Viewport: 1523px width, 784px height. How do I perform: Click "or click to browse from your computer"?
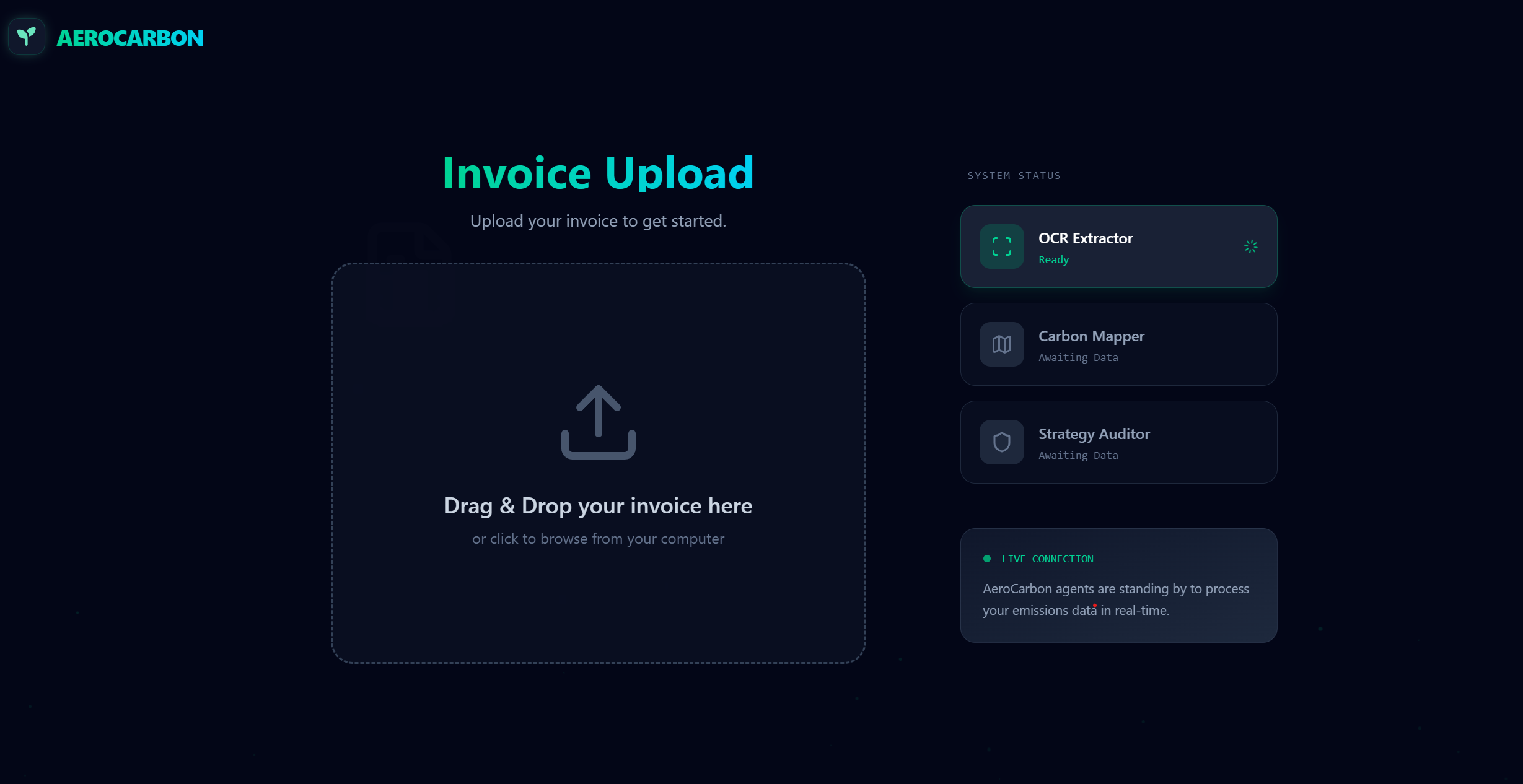[598, 539]
